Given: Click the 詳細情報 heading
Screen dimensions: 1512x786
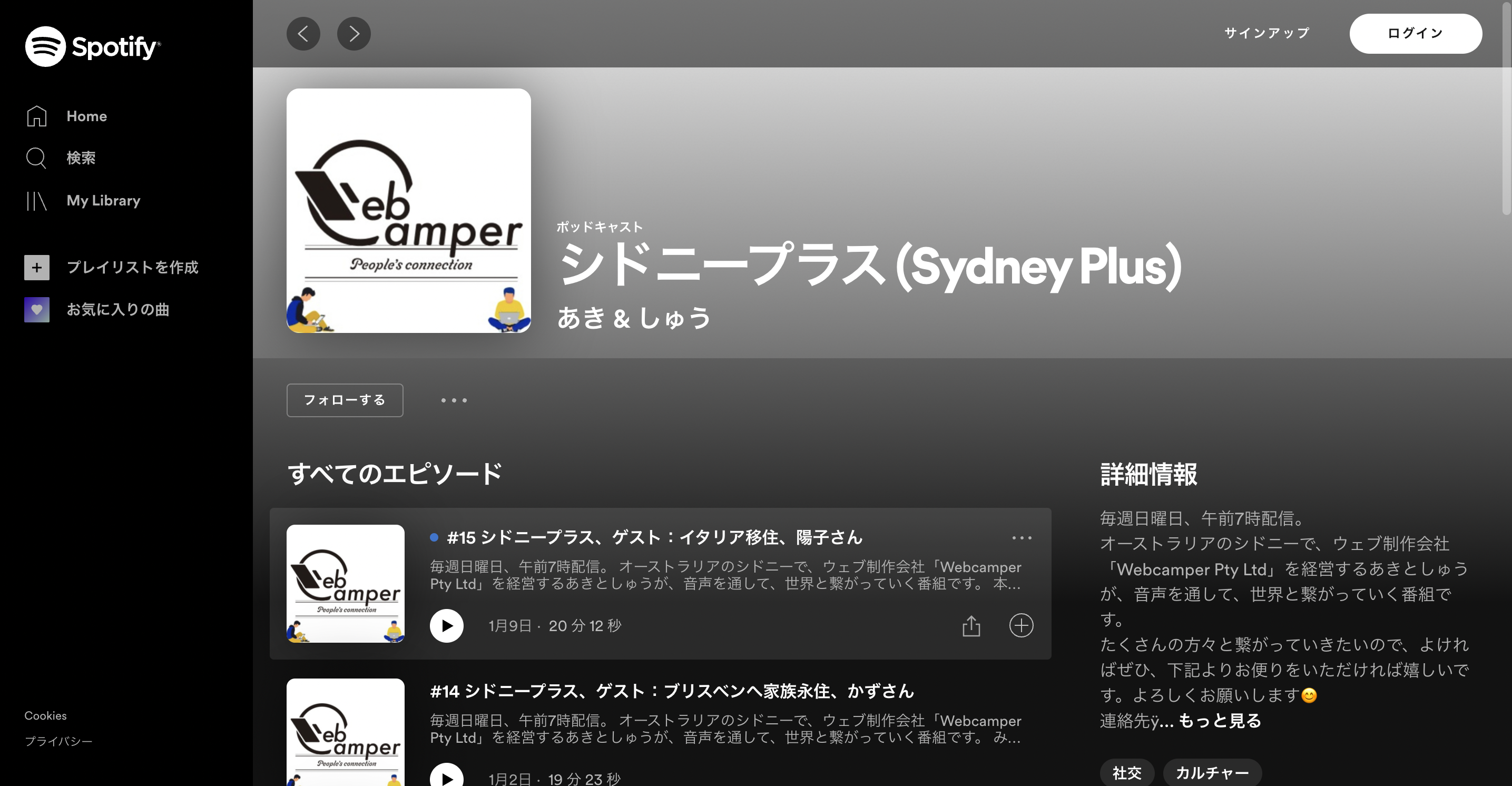Looking at the screenshot, I should 1148,474.
